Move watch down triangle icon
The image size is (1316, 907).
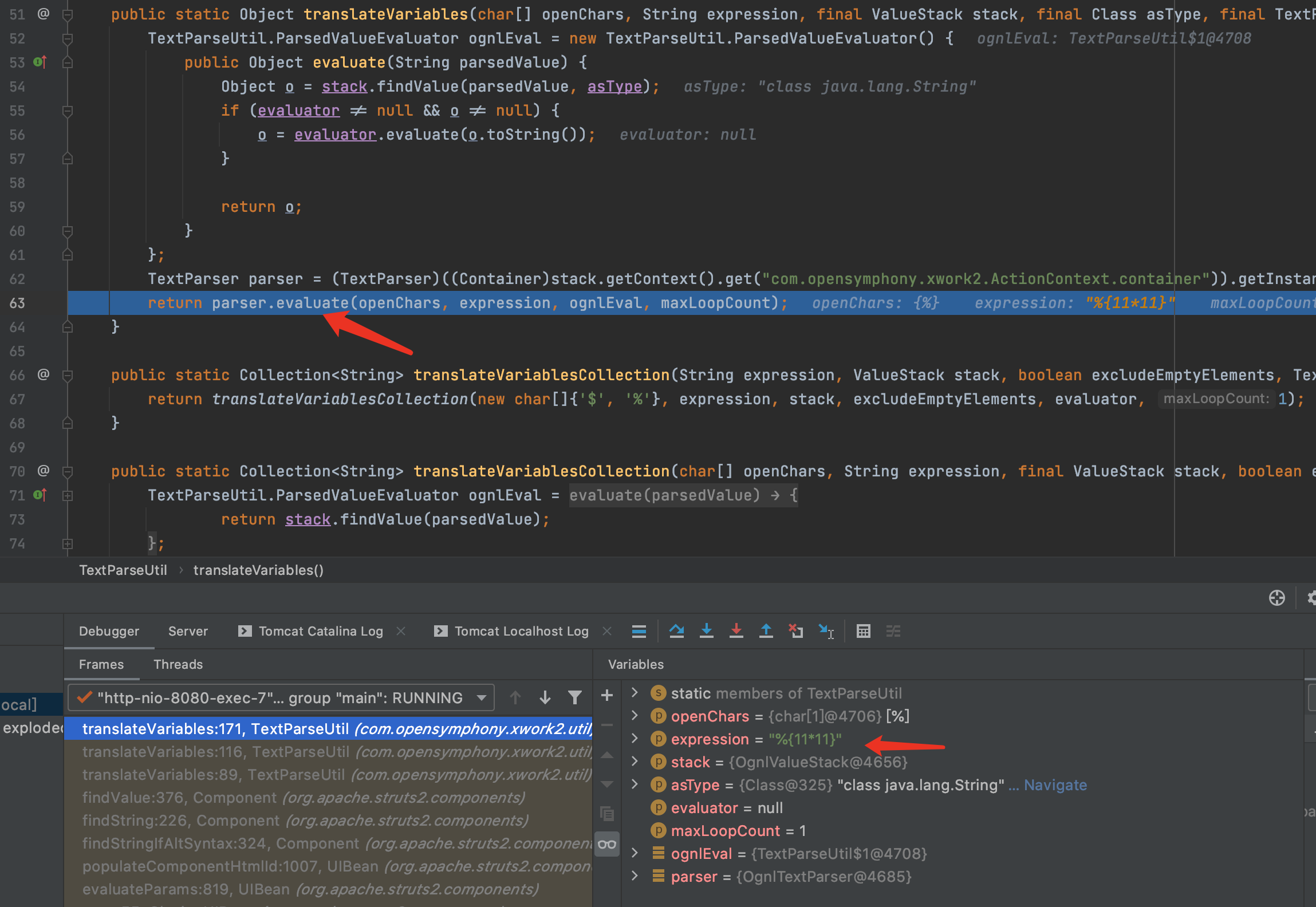point(607,784)
